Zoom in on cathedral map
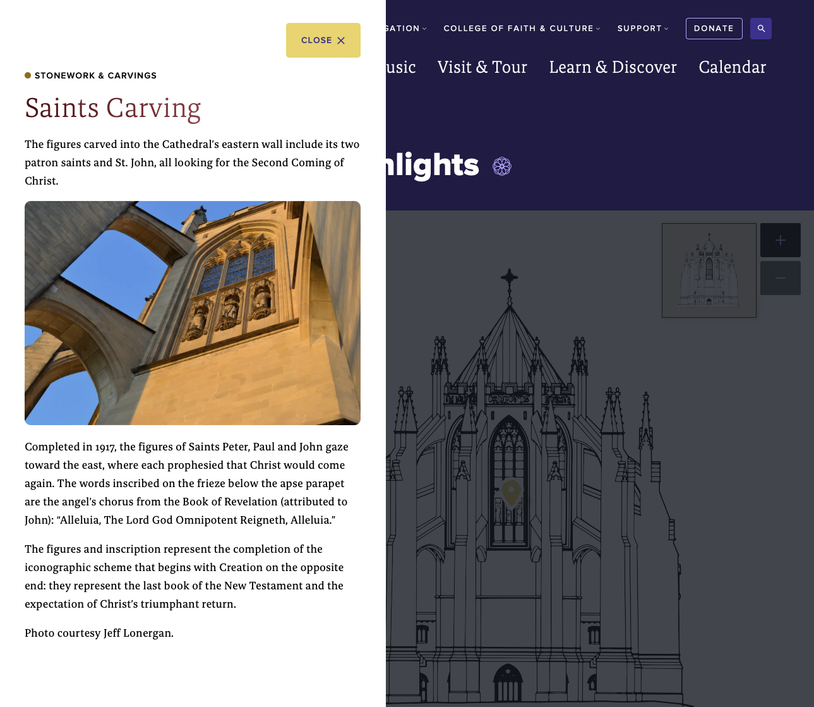Image resolution: width=814 pixels, height=707 pixels. 780,240
